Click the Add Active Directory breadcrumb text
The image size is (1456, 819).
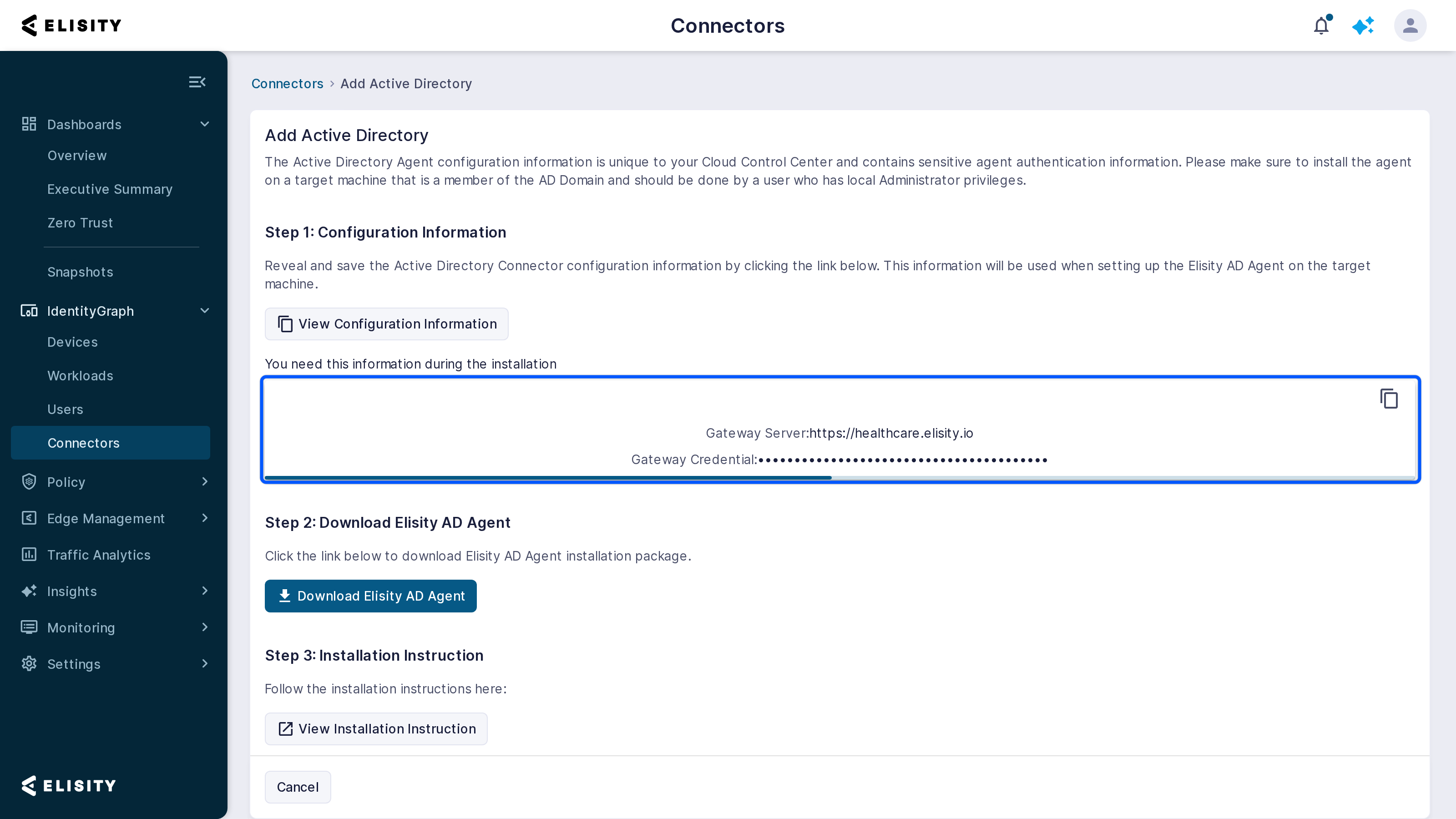tap(406, 84)
